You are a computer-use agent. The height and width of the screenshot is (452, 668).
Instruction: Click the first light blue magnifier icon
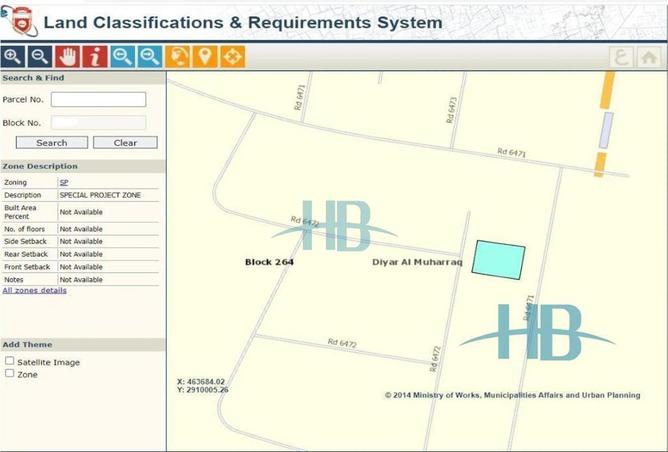[x=122, y=57]
